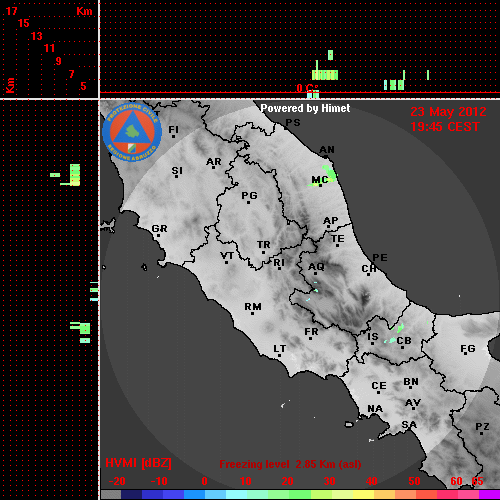Screen dimensions: 500x500
Task: Click the 15 km height label
Action: [x=24, y=23]
